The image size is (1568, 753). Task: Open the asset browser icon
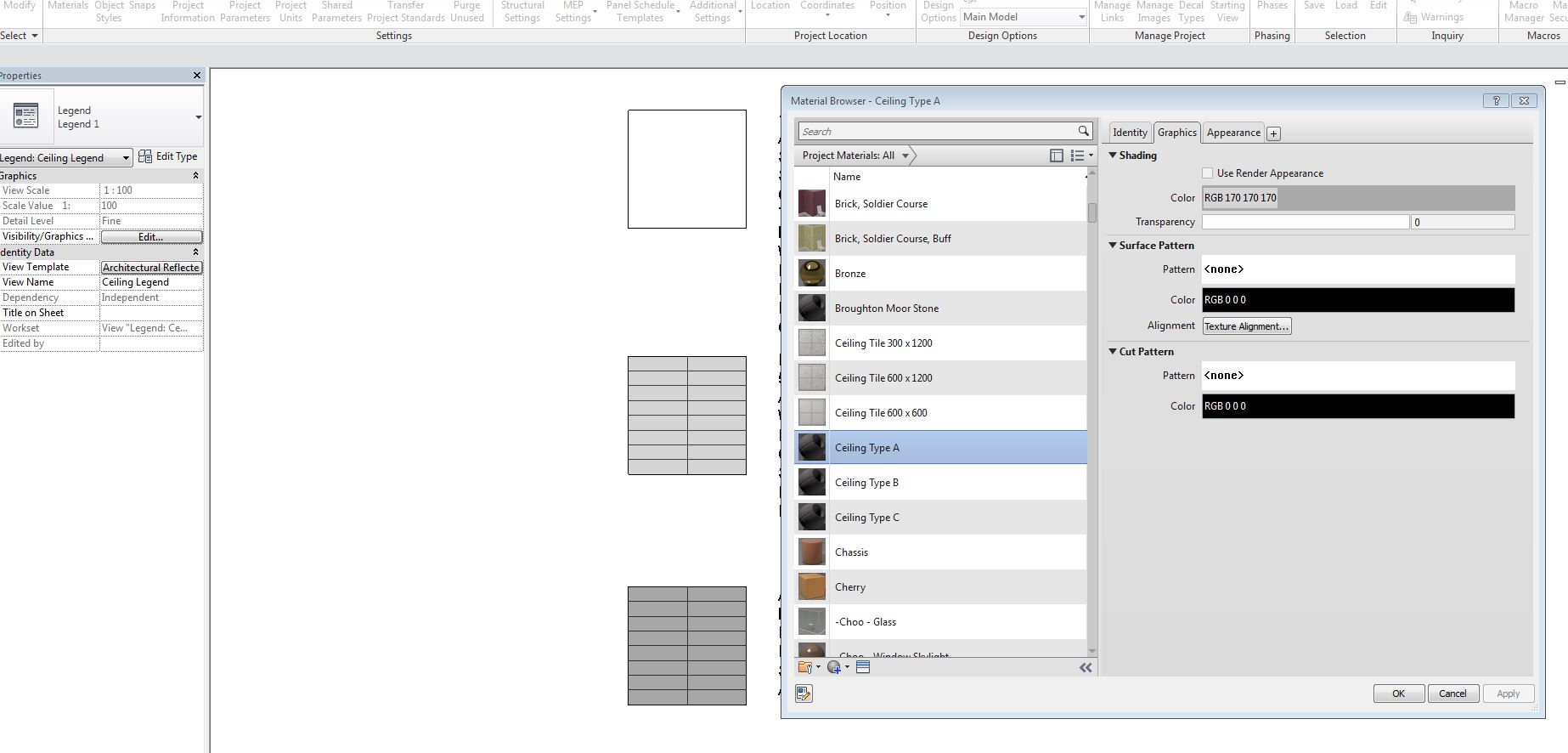pyautogui.click(x=863, y=667)
